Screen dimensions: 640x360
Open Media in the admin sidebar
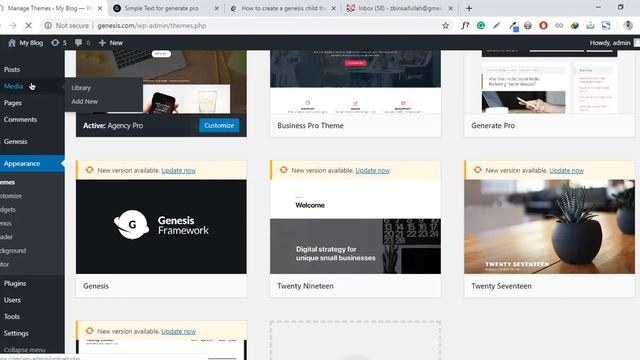(x=13, y=86)
